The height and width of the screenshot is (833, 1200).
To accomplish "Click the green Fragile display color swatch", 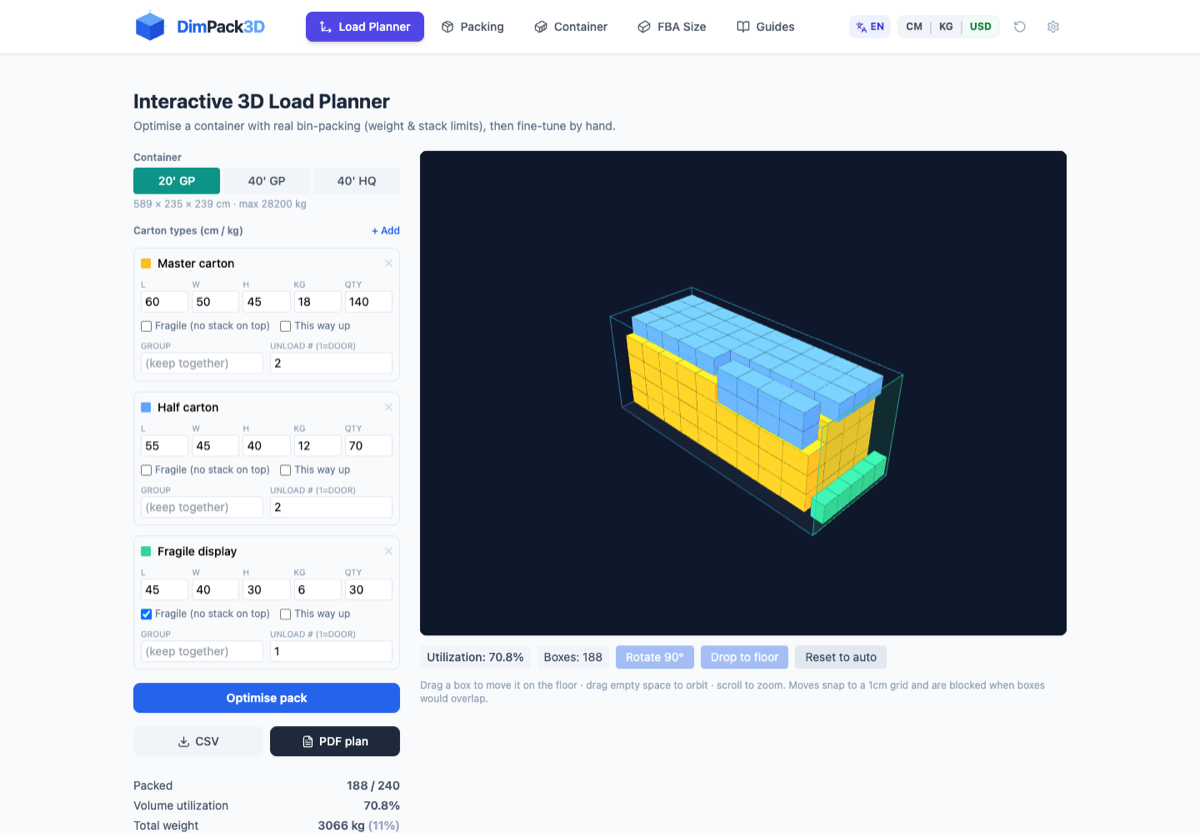I will [146, 552].
